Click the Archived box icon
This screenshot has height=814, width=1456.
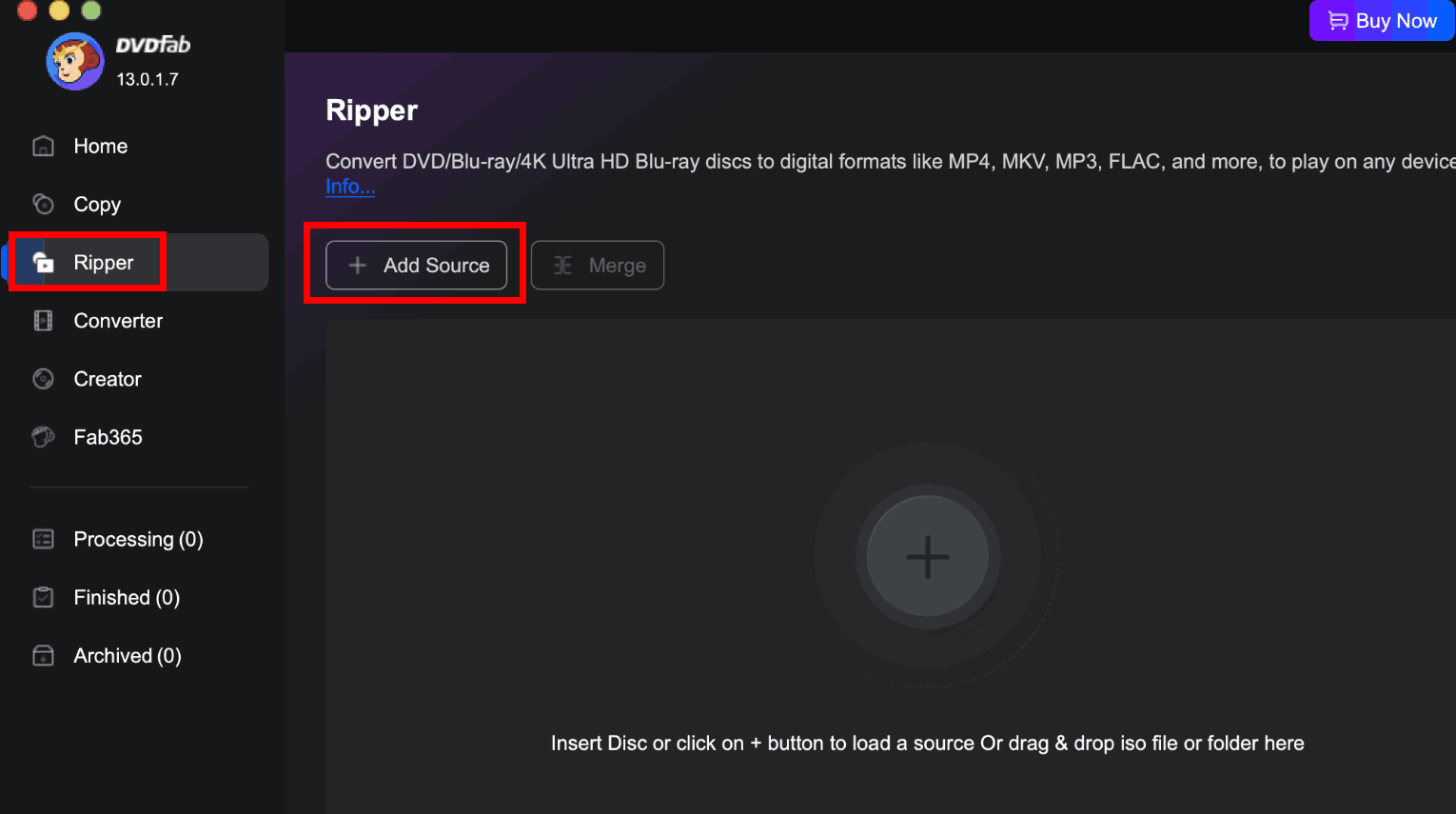(x=43, y=655)
